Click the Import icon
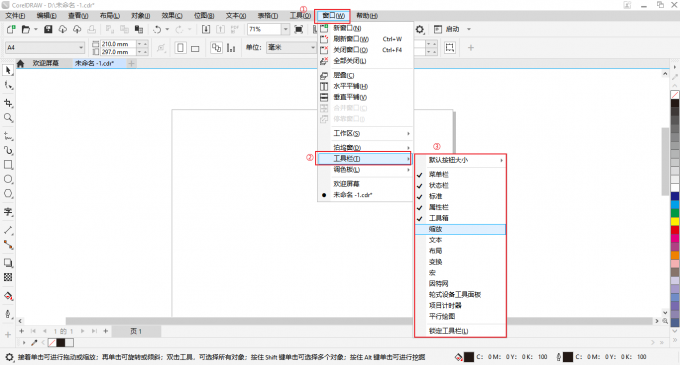This screenshot has width=680, height=365. tap(206, 29)
